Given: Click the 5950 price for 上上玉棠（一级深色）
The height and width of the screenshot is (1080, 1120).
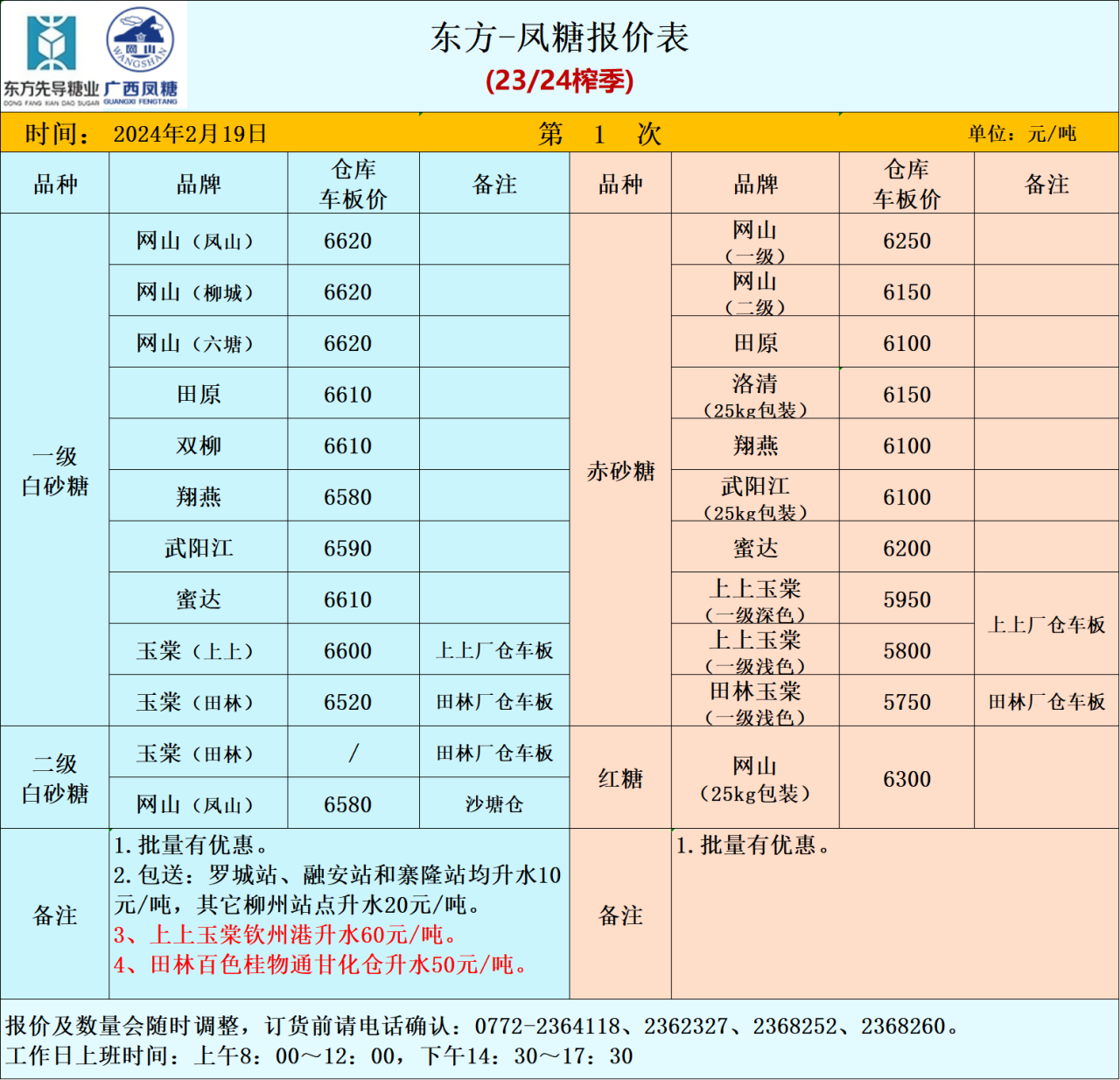Looking at the screenshot, I should coord(906,600).
